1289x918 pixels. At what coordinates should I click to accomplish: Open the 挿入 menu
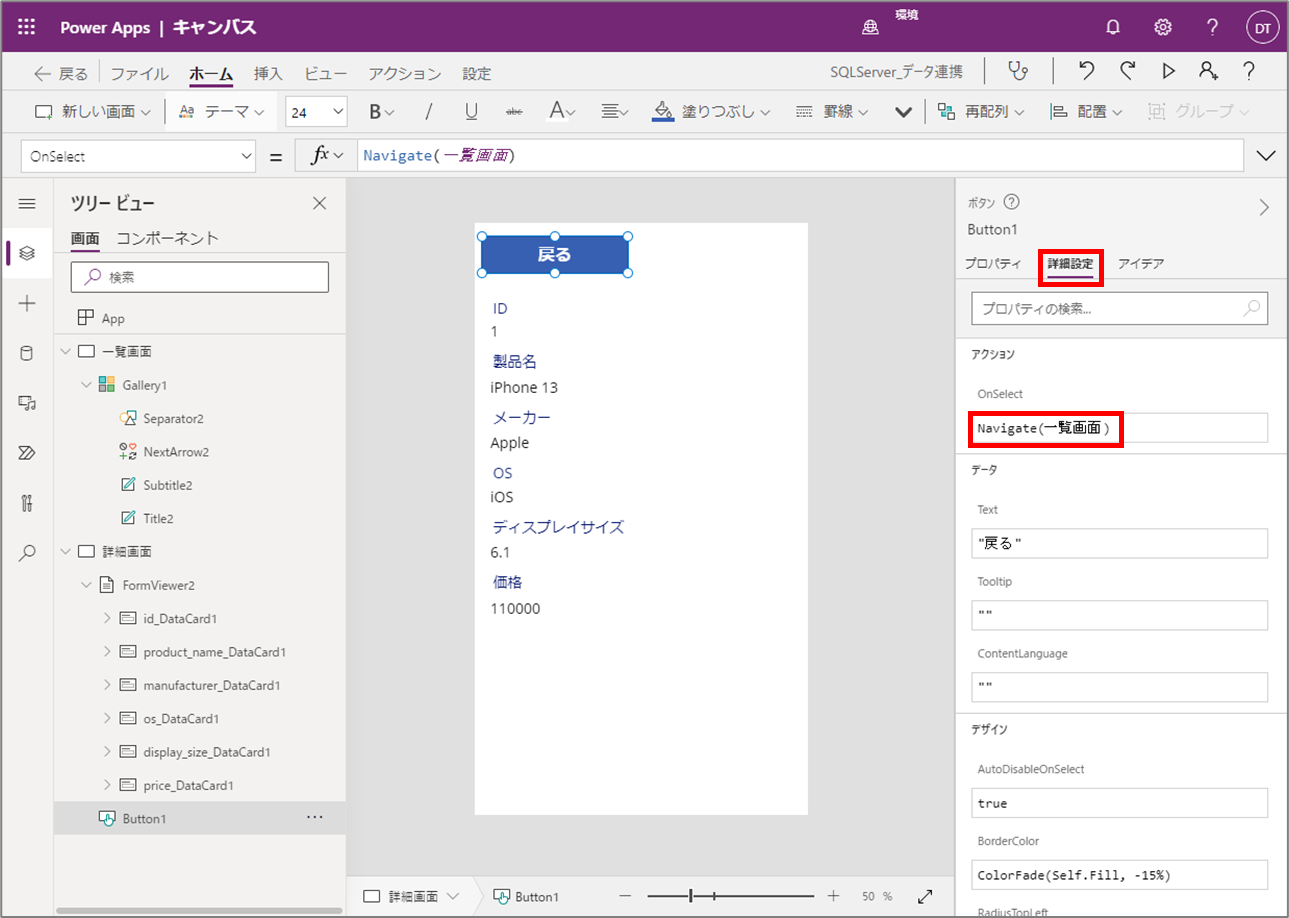pos(268,73)
